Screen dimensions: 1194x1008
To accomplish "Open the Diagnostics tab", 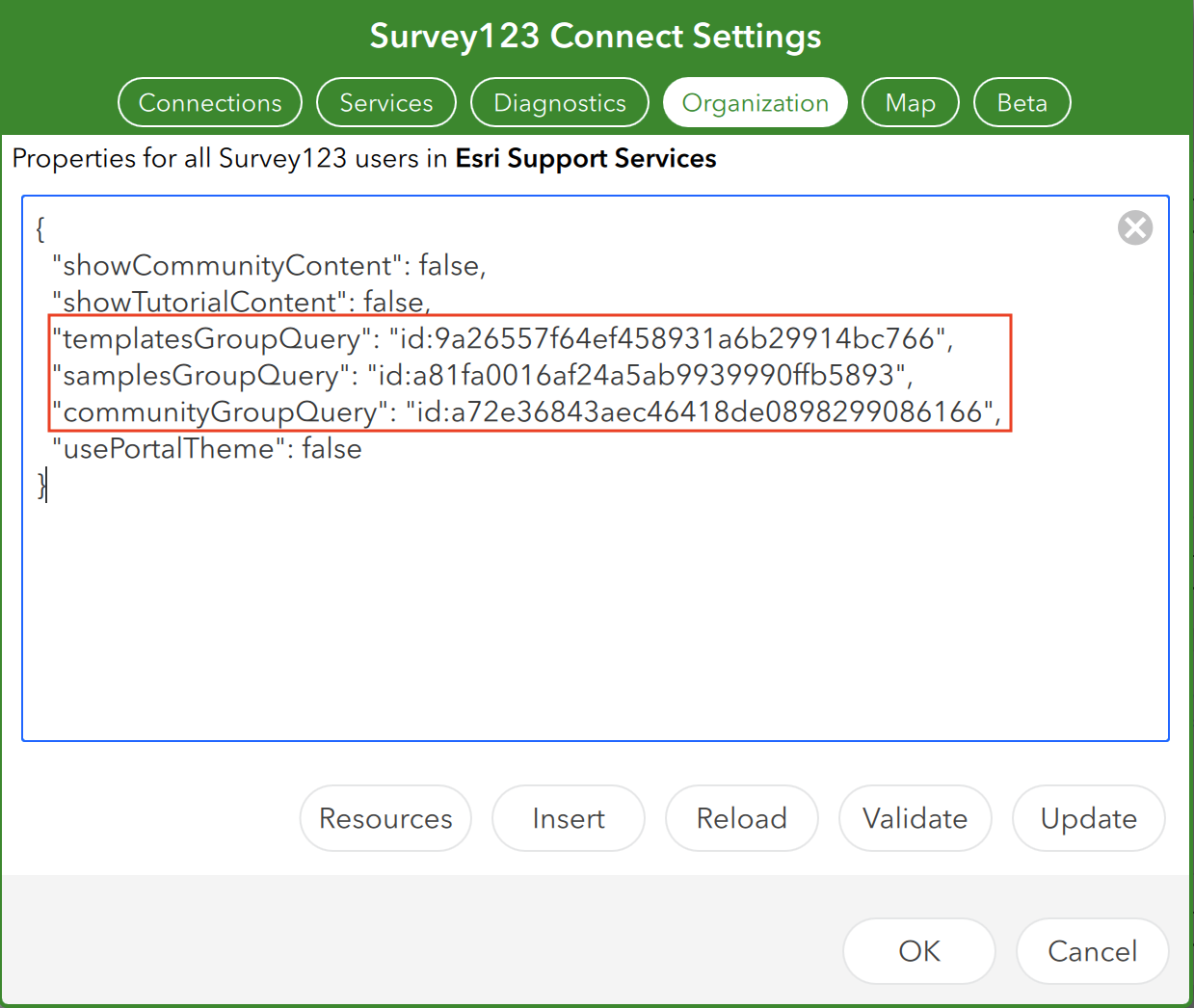I will pyautogui.click(x=560, y=102).
